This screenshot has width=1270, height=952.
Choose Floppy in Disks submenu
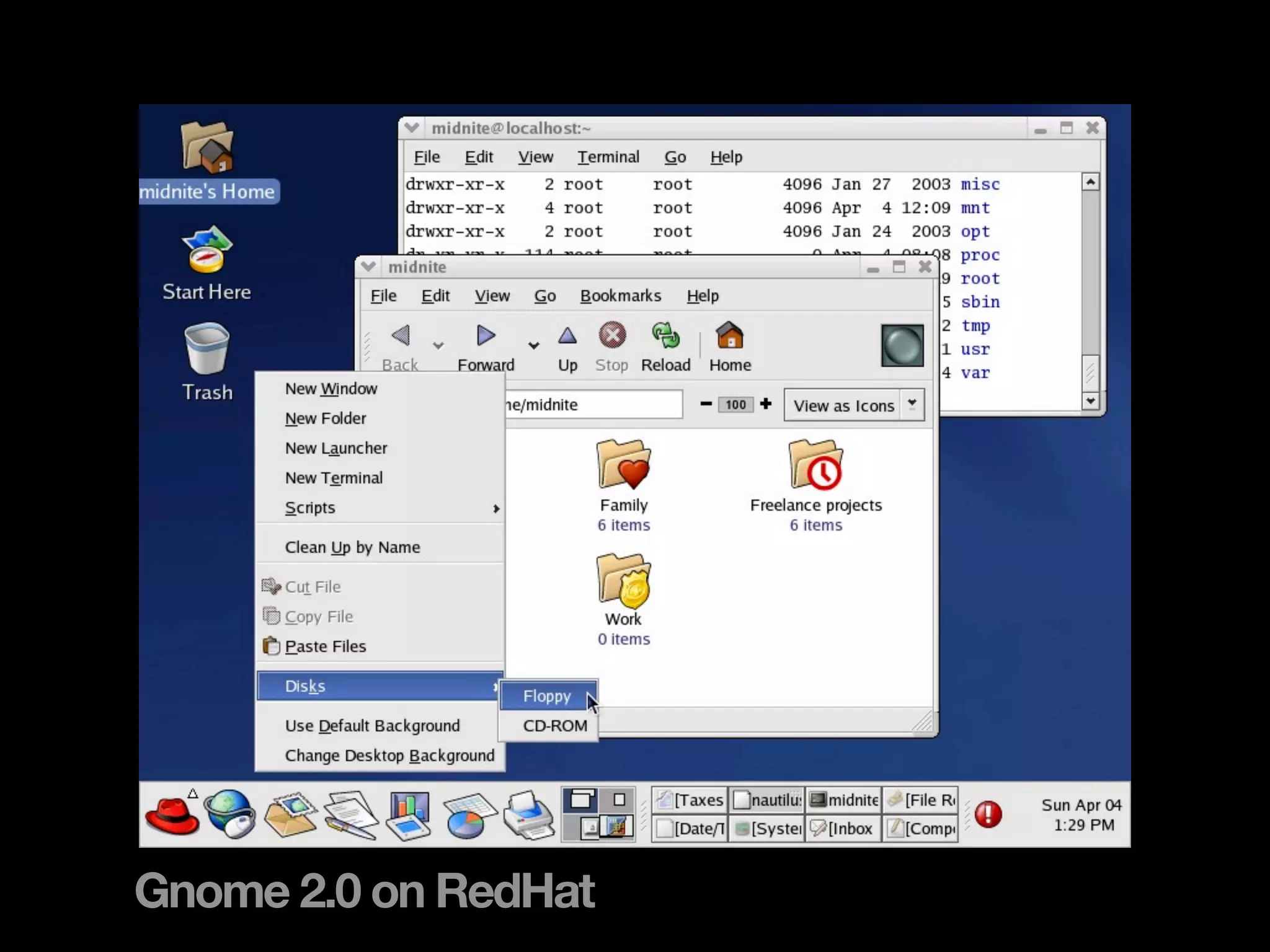tap(548, 696)
